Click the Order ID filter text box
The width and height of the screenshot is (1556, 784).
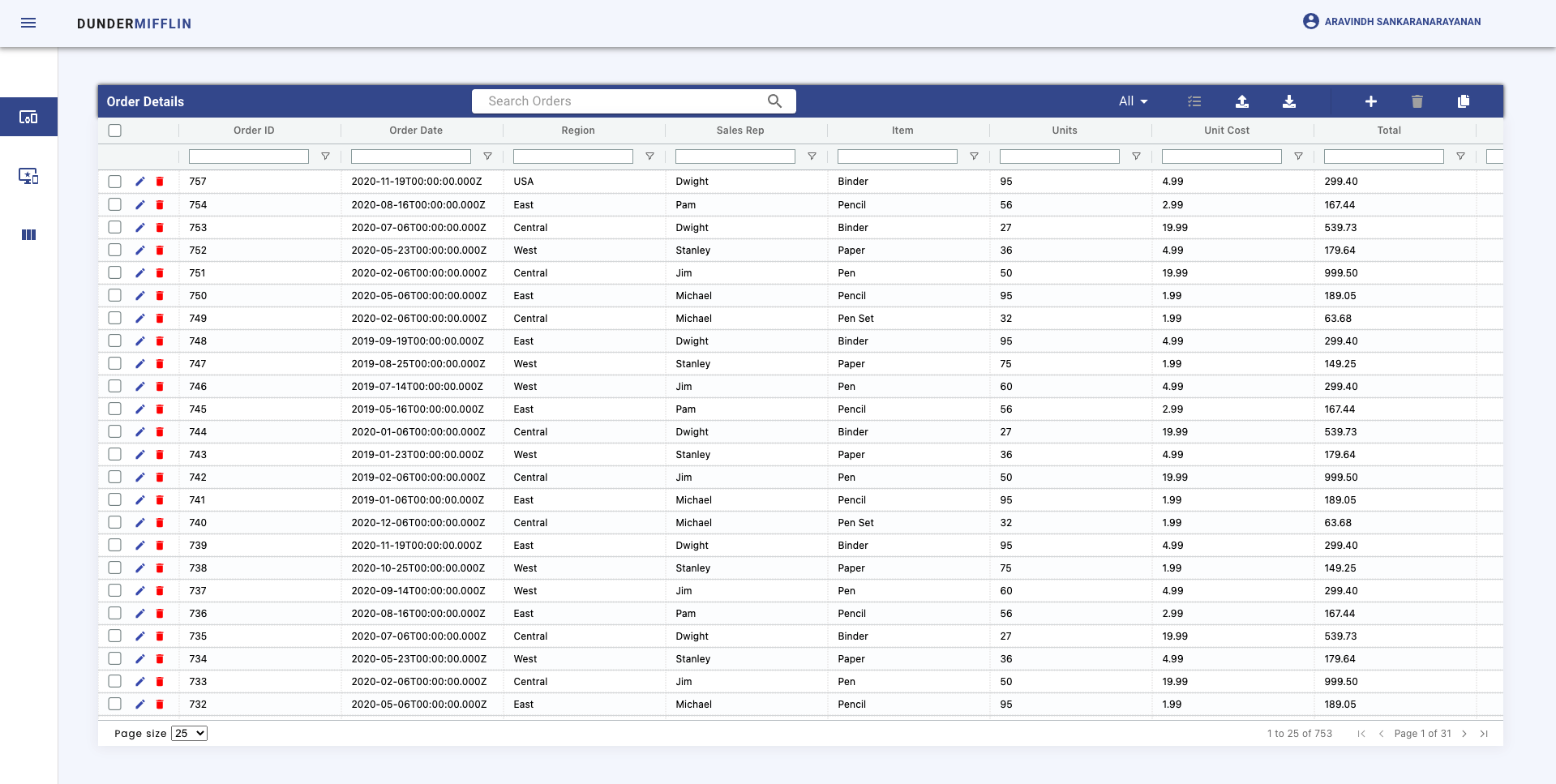click(x=249, y=156)
